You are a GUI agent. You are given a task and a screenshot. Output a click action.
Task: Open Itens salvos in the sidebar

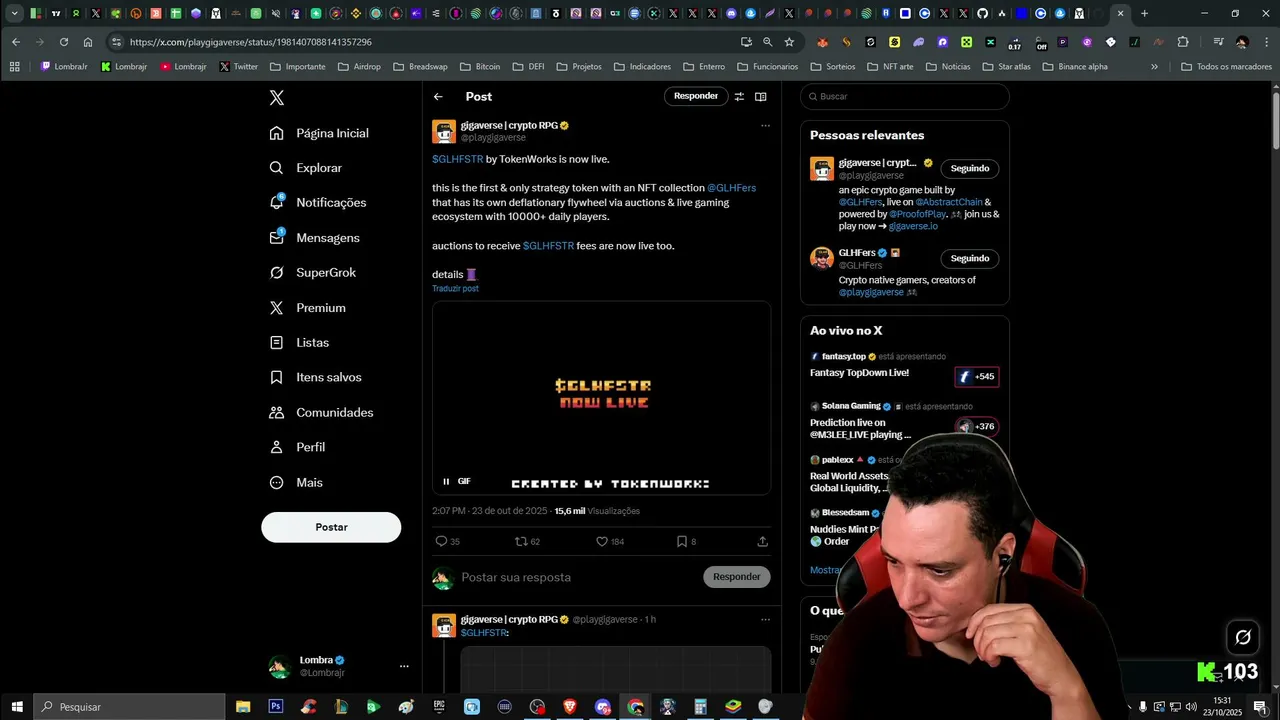[x=316, y=377]
